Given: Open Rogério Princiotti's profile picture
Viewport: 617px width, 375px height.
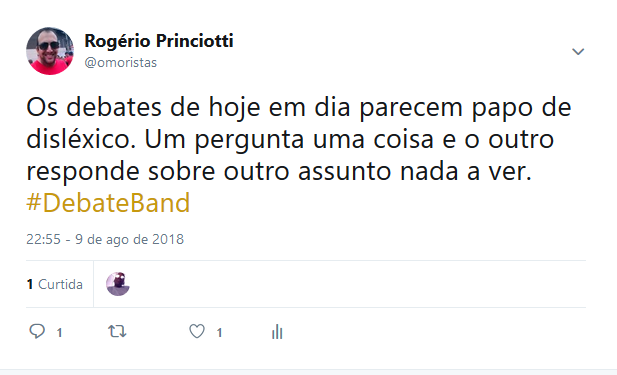Looking at the screenshot, I should pos(50,51).
